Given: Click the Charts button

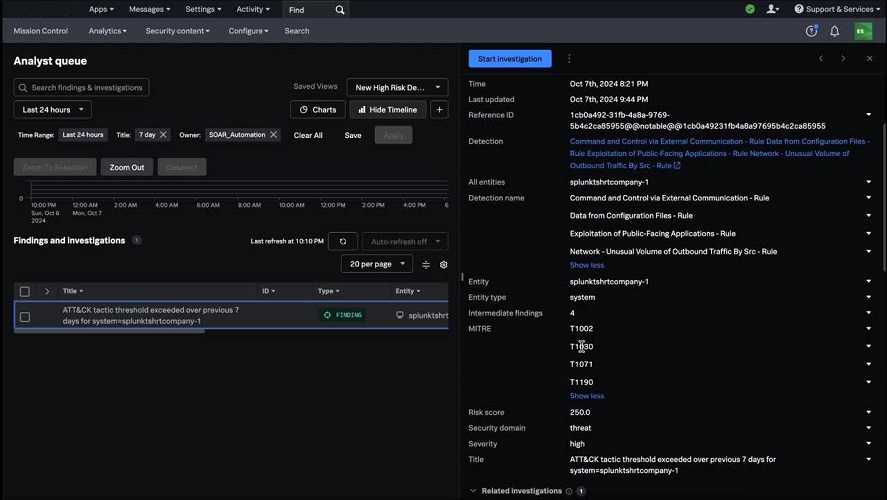Looking at the screenshot, I should [318, 110].
